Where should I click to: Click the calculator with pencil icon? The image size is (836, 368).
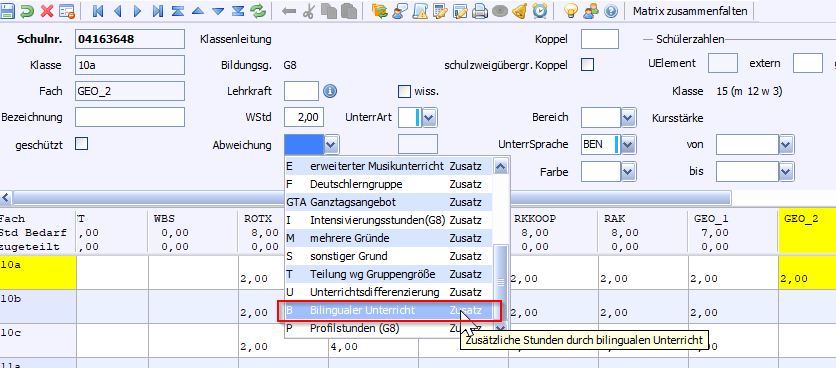coord(440,11)
